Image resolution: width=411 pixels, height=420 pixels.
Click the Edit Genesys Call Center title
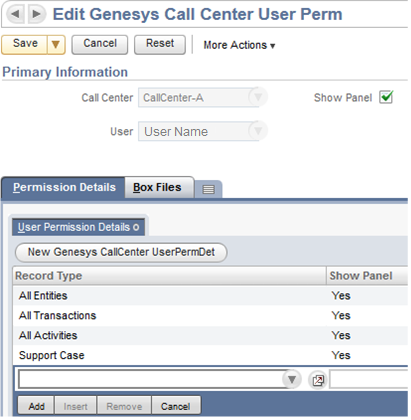[198, 14]
